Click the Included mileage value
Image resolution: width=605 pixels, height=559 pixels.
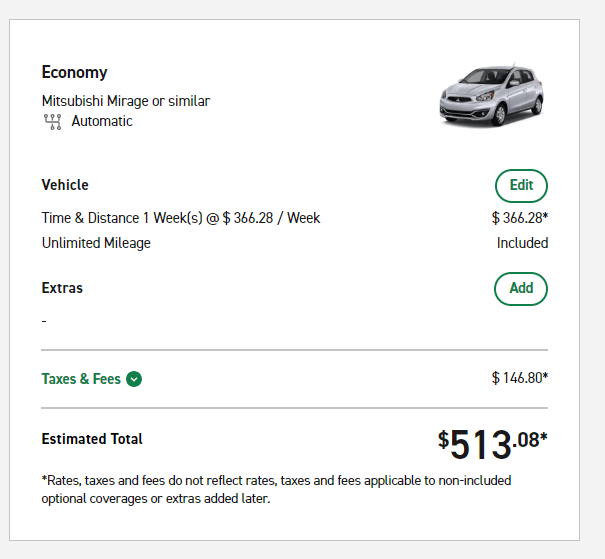(x=522, y=243)
